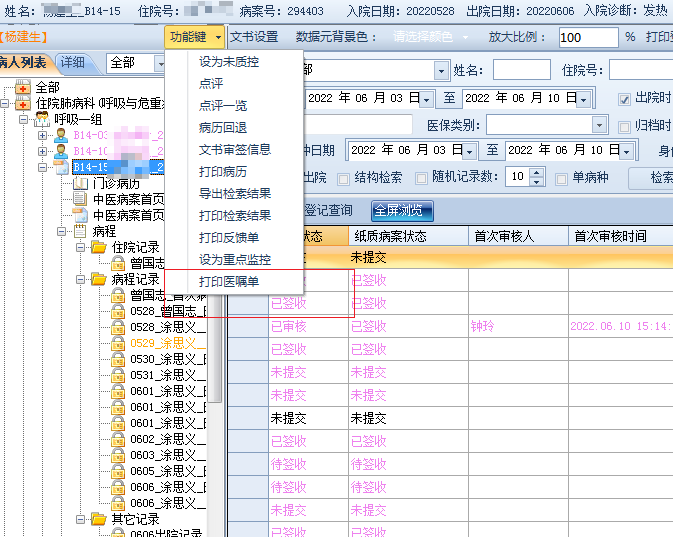Click the folder icon of 病程记录
673x537 pixels.
[99, 279]
